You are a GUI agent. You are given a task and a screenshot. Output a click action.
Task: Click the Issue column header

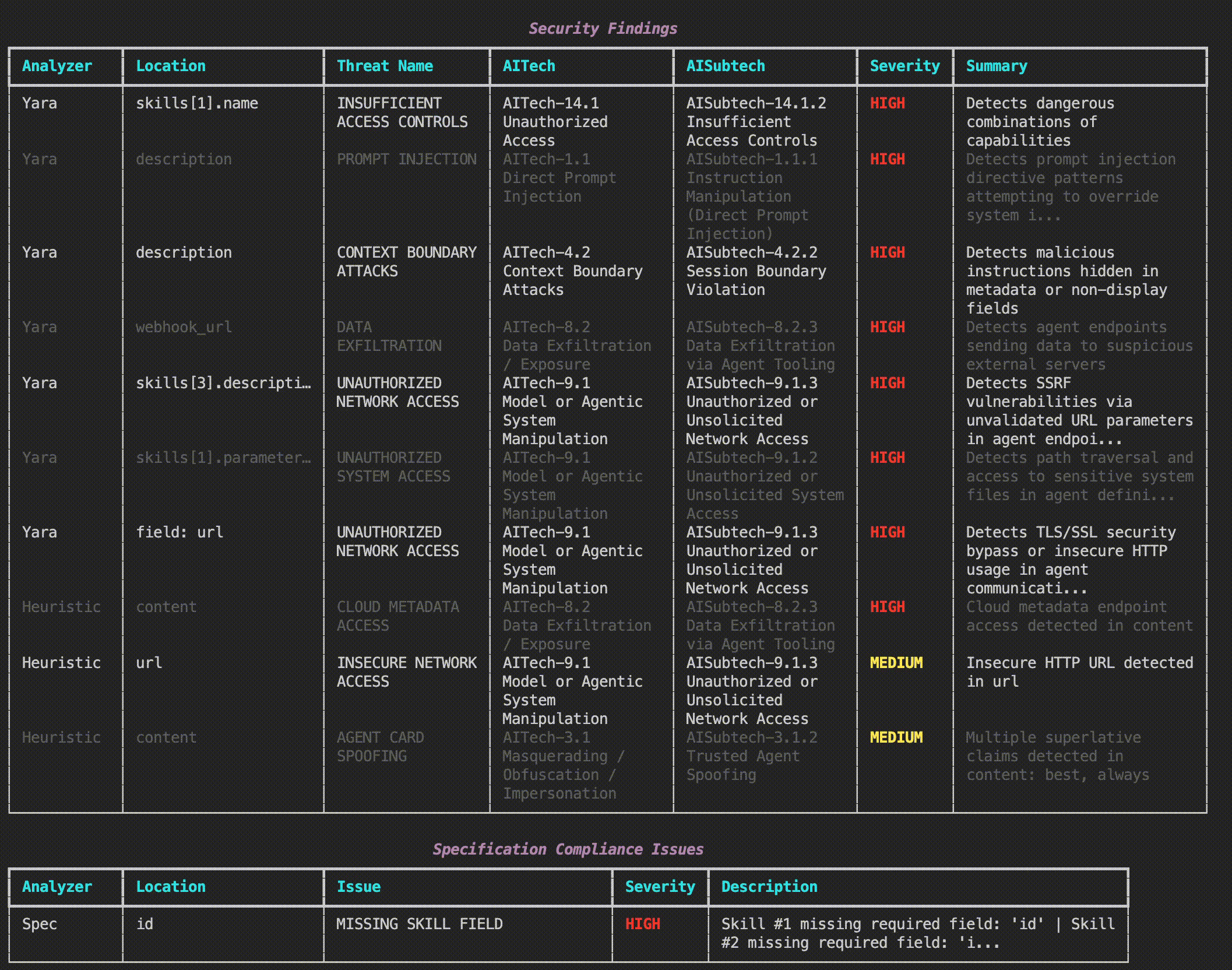point(358,887)
